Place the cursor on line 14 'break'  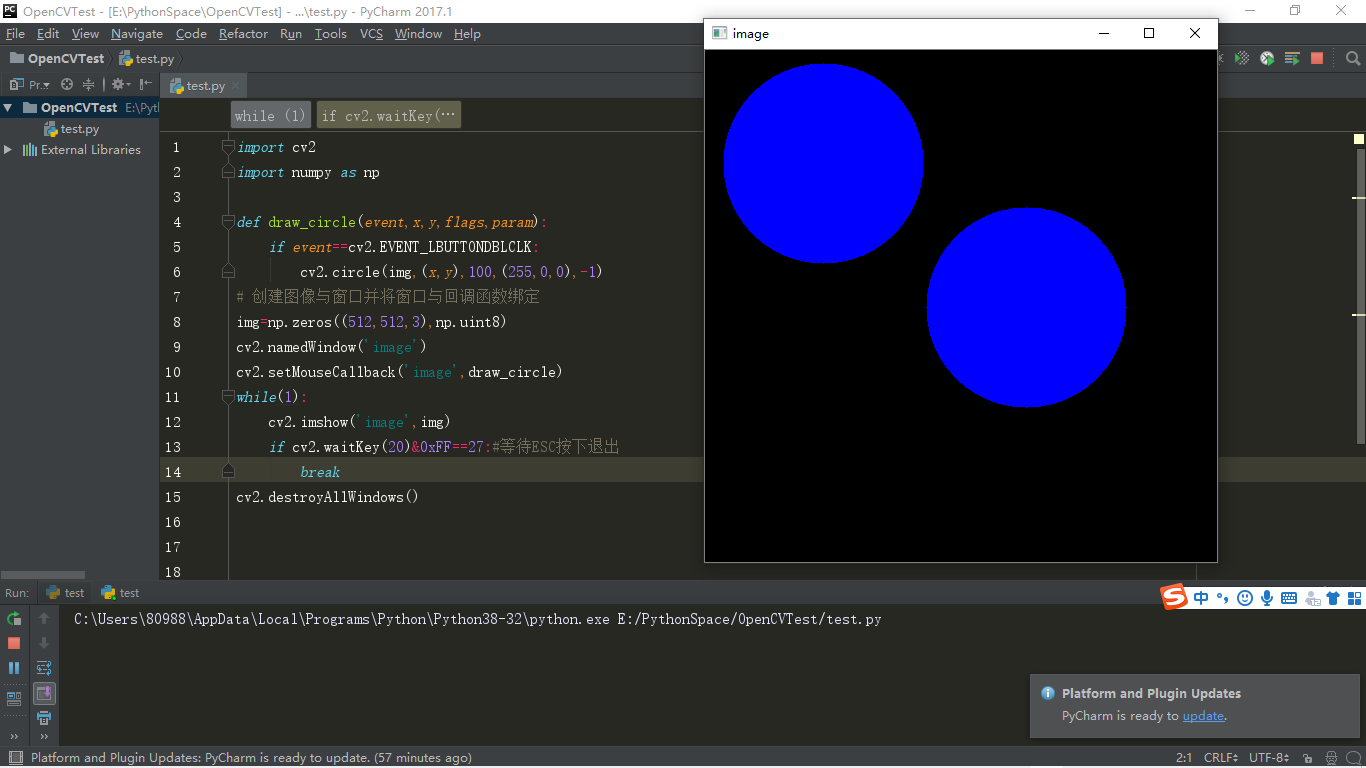coord(320,472)
